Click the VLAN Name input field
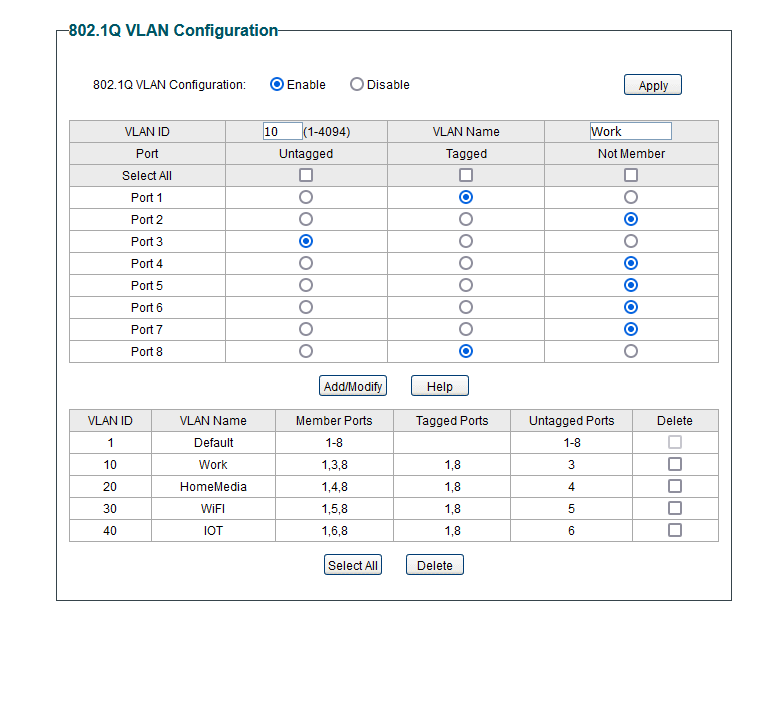 (x=631, y=132)
